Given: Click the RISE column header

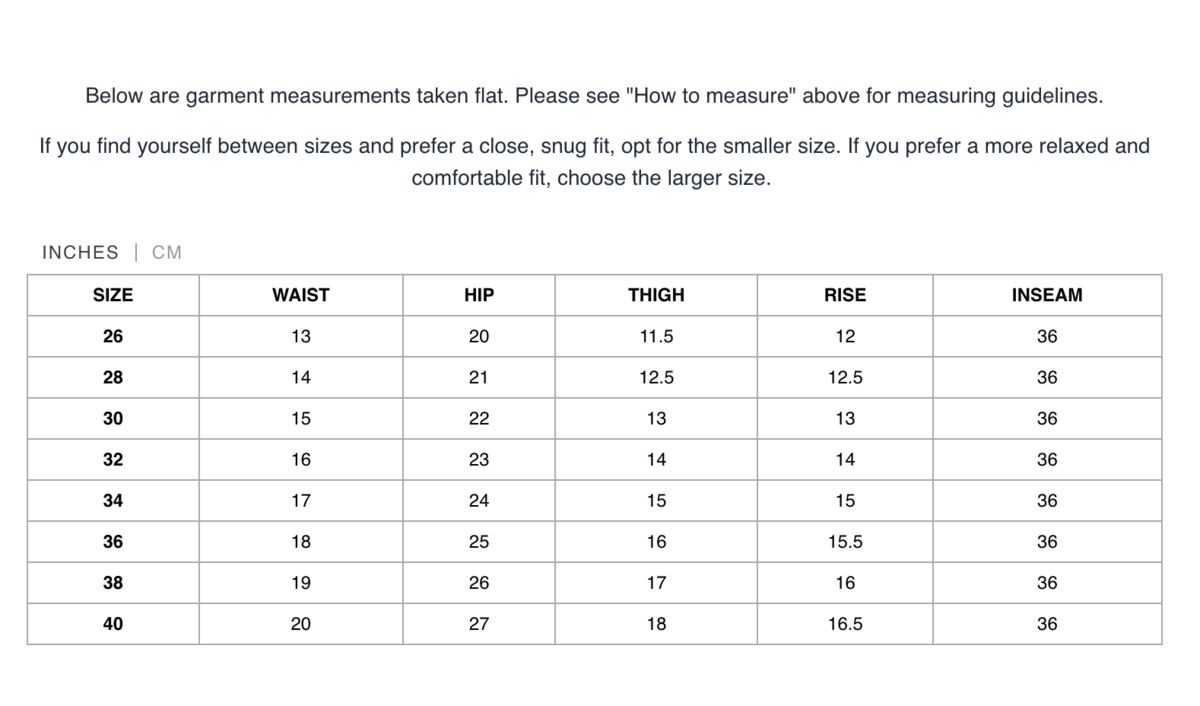Looking at the screenshot, I should pyautogui.click(x=845, y=295).
